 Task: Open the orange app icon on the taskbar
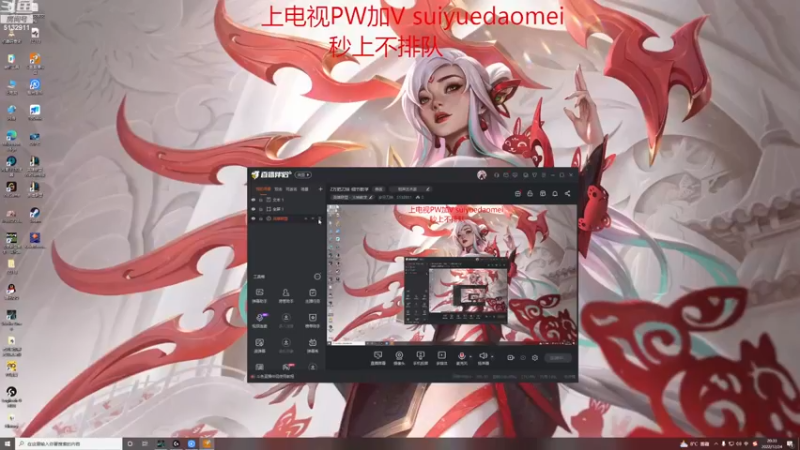(207, 444)
